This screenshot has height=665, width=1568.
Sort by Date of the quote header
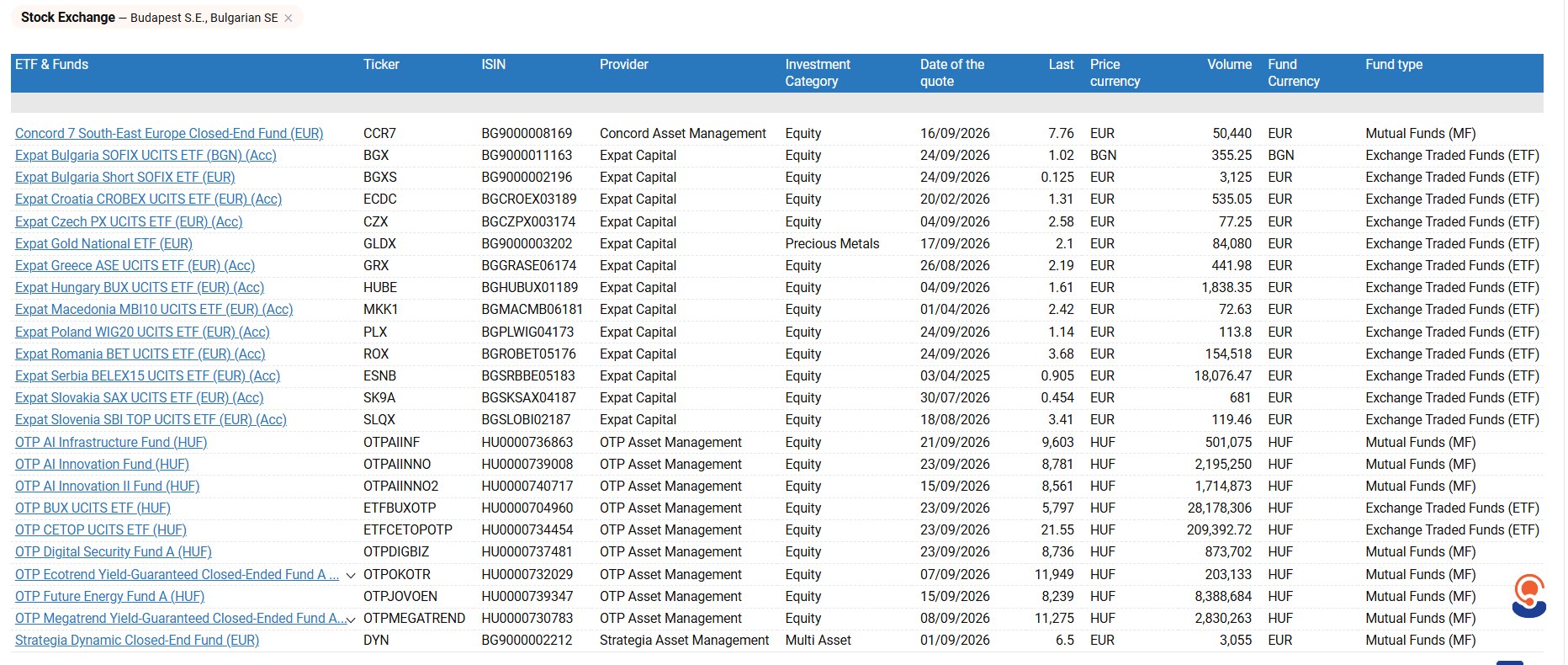[x=951, y=72]
